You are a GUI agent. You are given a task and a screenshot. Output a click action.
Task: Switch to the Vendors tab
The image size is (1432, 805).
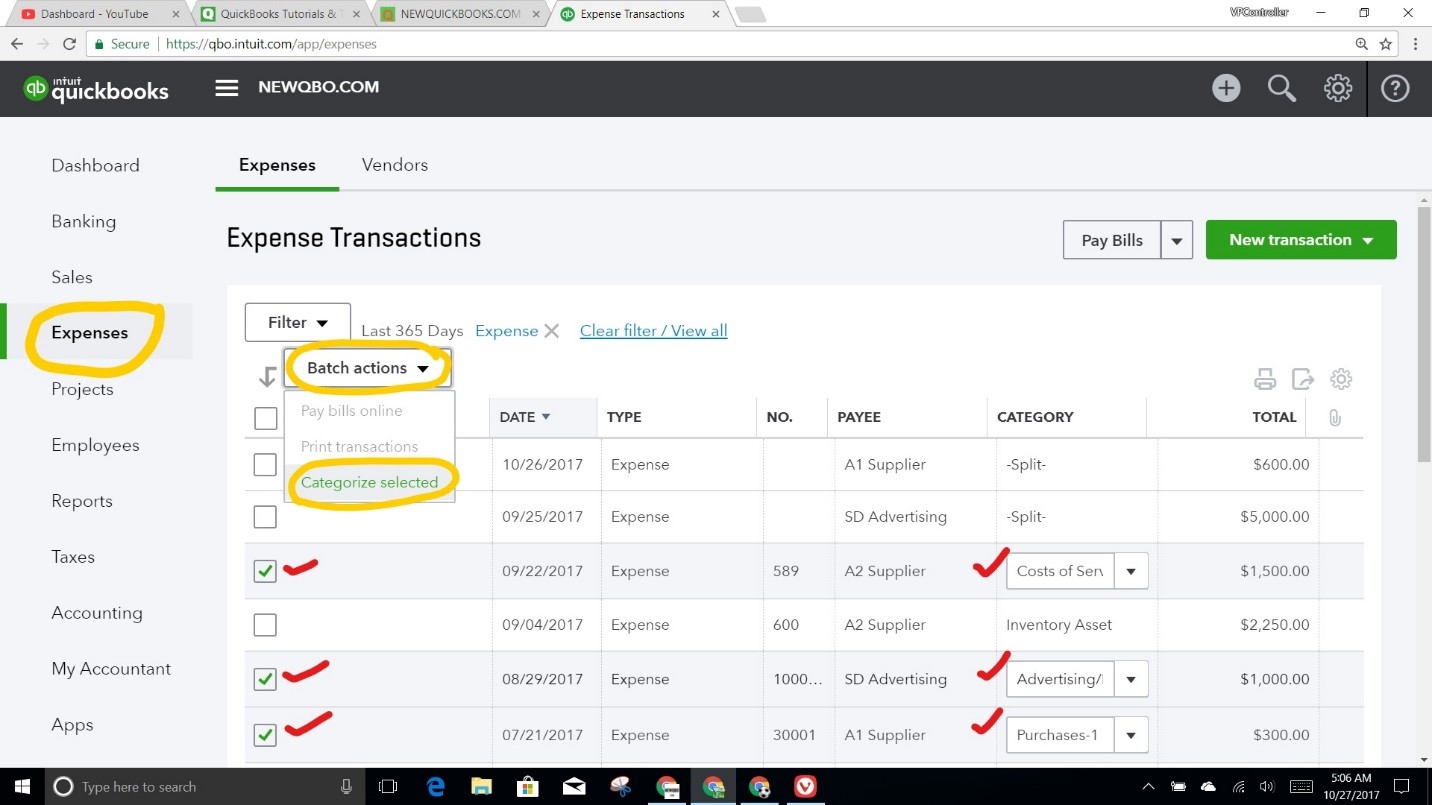click(x=394, y=165)
